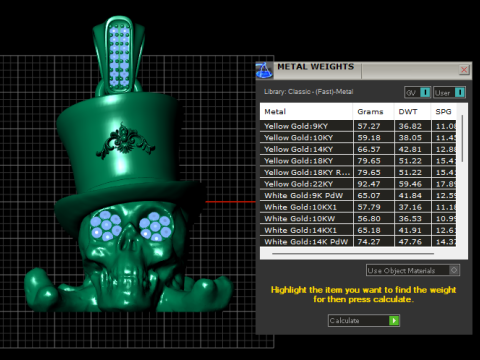Click the ornament emblem on top hat
Screen dimensions: 480x360
[x=125, y=141]
